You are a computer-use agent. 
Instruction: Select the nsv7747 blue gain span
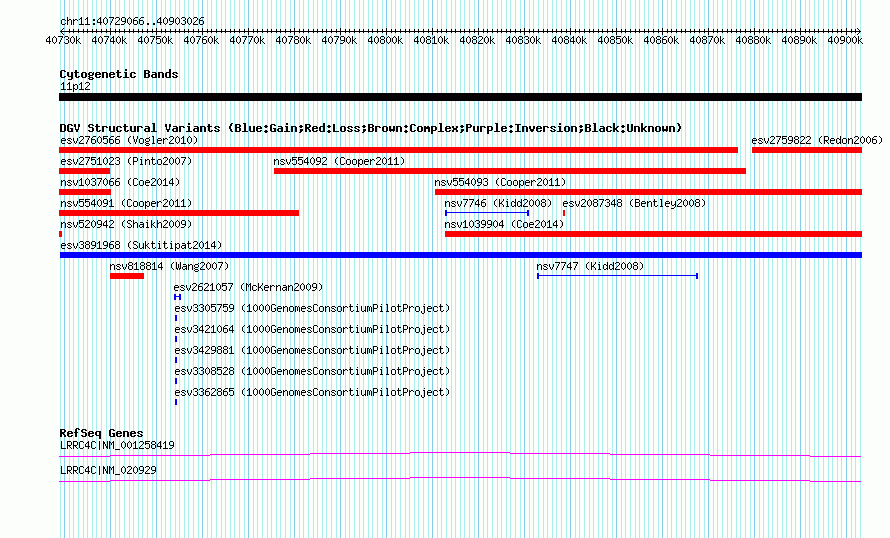click(x=618, y=276)
